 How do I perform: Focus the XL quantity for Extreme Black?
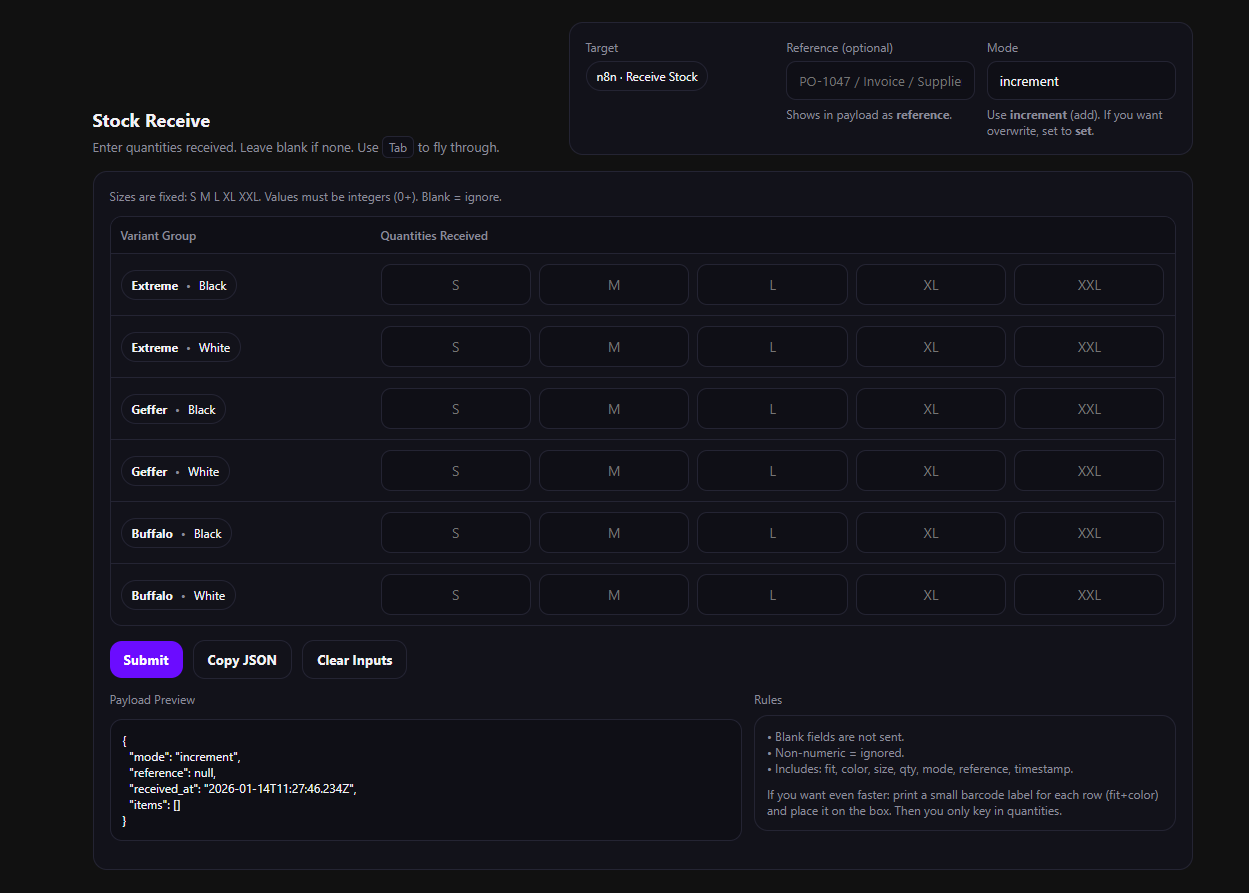(x=931, y=285)
